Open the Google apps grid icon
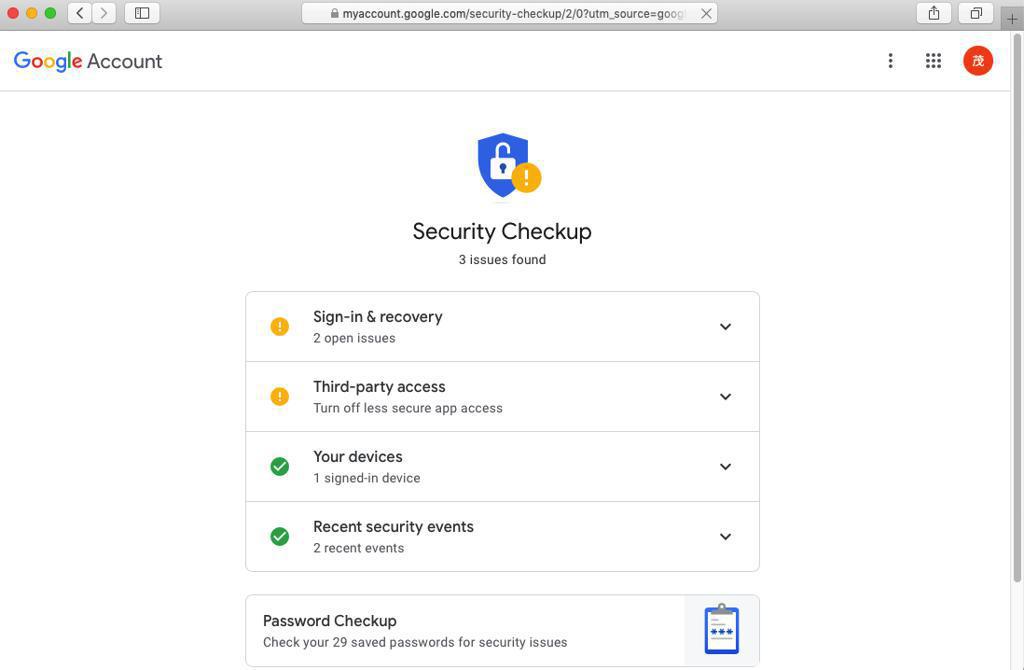Screen dimensions: 1024x670 pyautogui.click(x=933, y=61)
